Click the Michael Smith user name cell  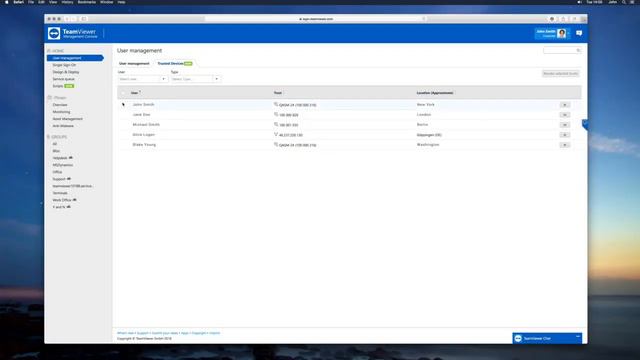[x=146, y=124]
